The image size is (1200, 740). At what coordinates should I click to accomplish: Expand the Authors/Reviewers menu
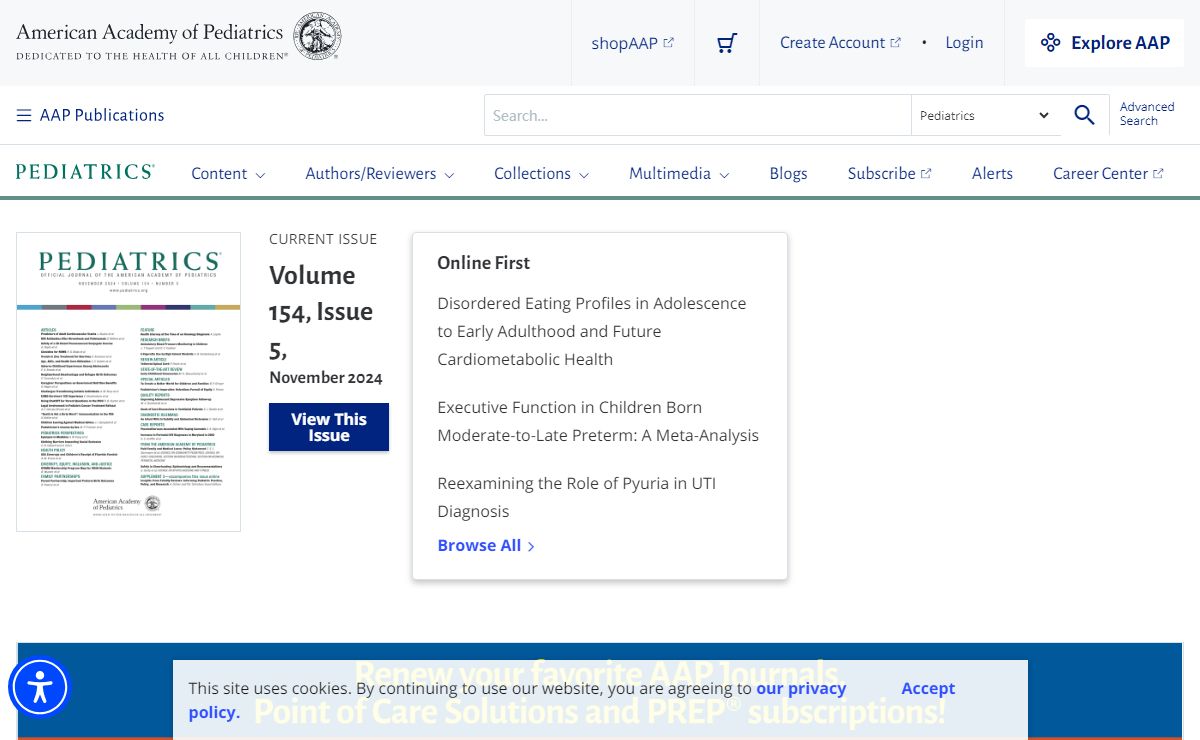pos(380,173)
